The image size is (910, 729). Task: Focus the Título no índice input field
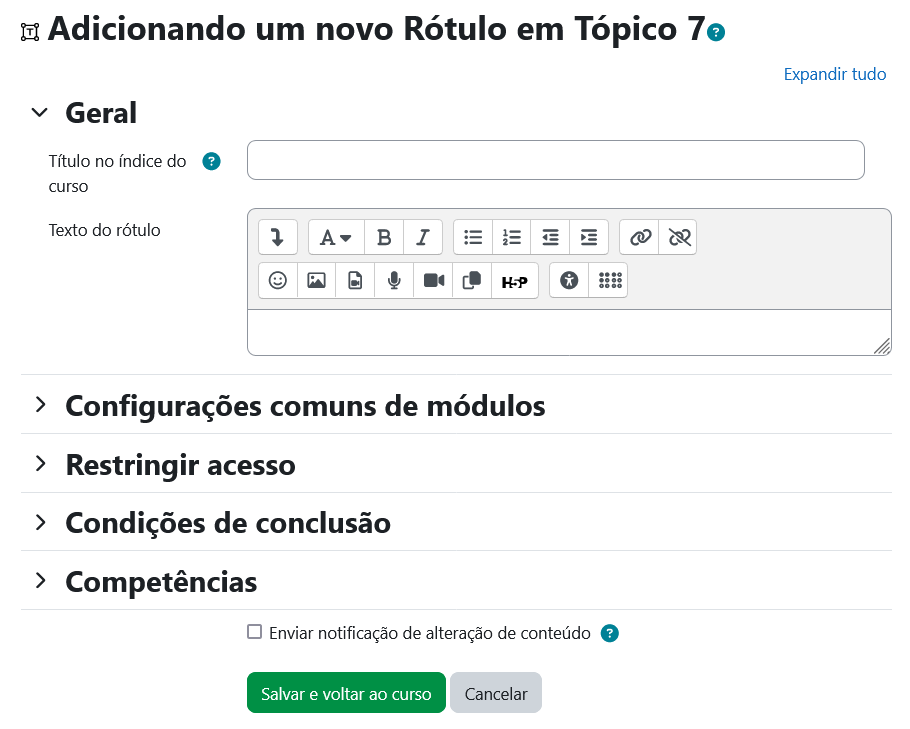pyautogui.click(x=555, y=160)
